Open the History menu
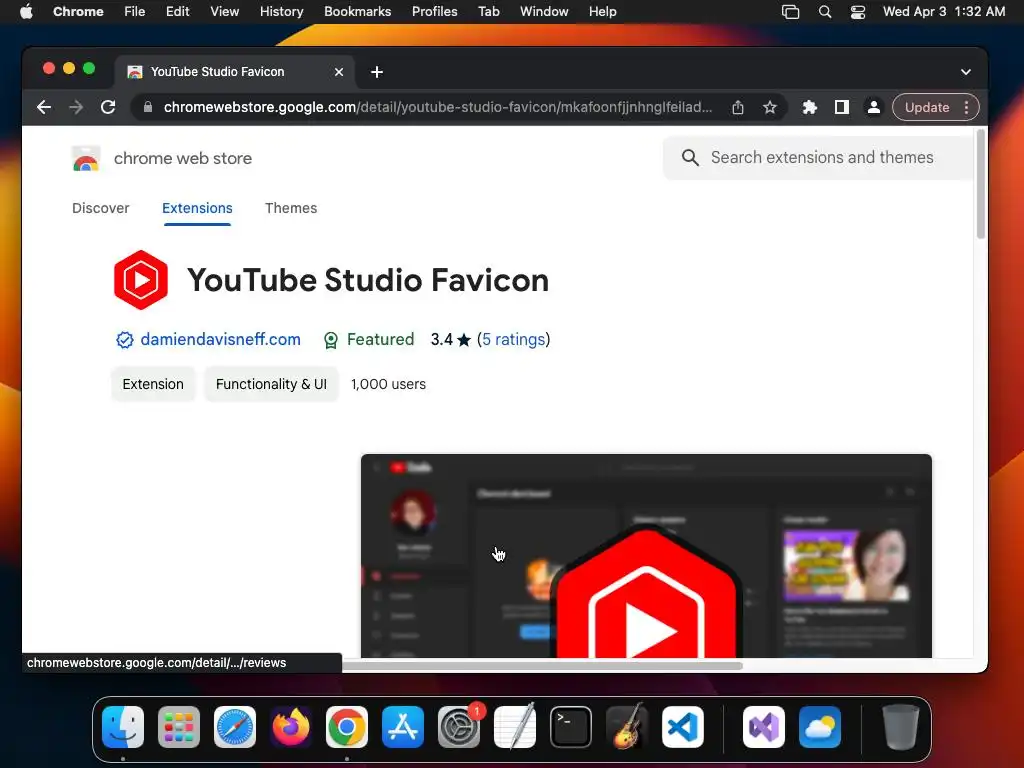The width and height of the screenshot is (1024, 768). pos(281,12)
